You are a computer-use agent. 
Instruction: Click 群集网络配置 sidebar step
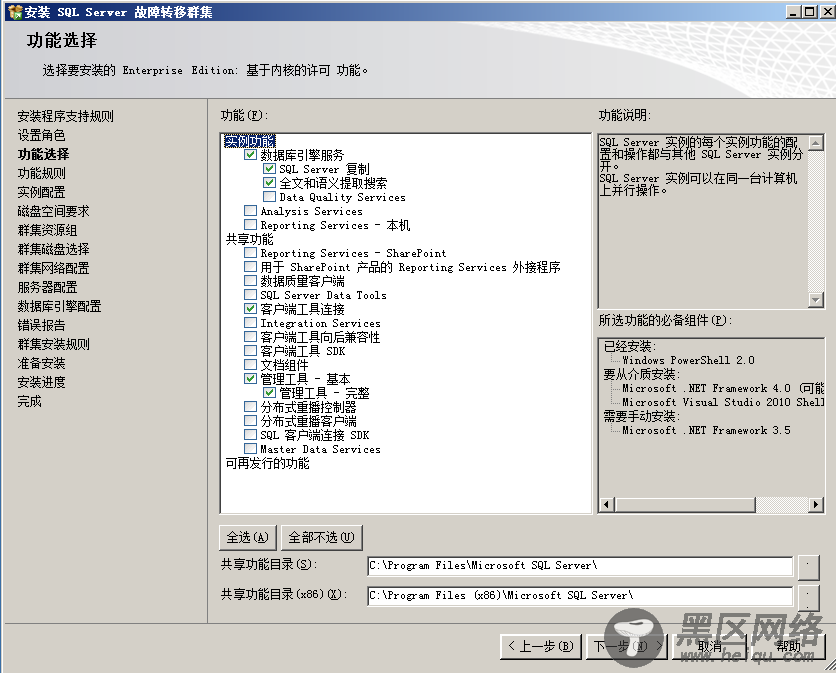pyautogui.click(x=53, y=268)
